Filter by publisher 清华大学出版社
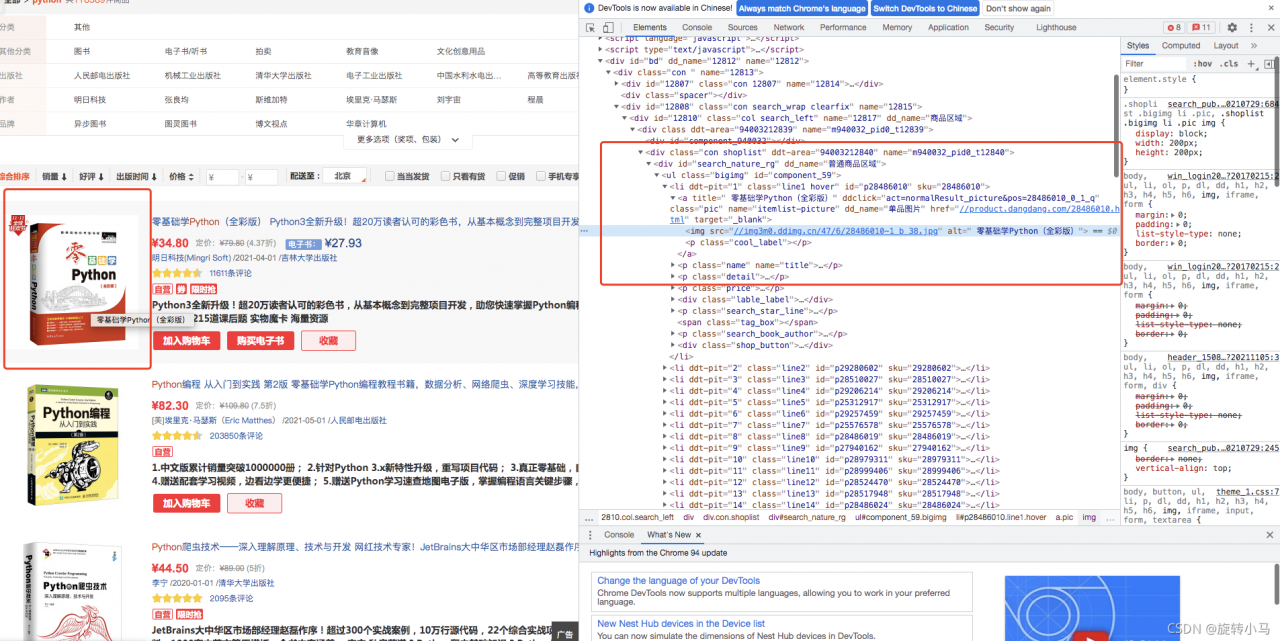1280x641 pixels. [x=285, y=75]
